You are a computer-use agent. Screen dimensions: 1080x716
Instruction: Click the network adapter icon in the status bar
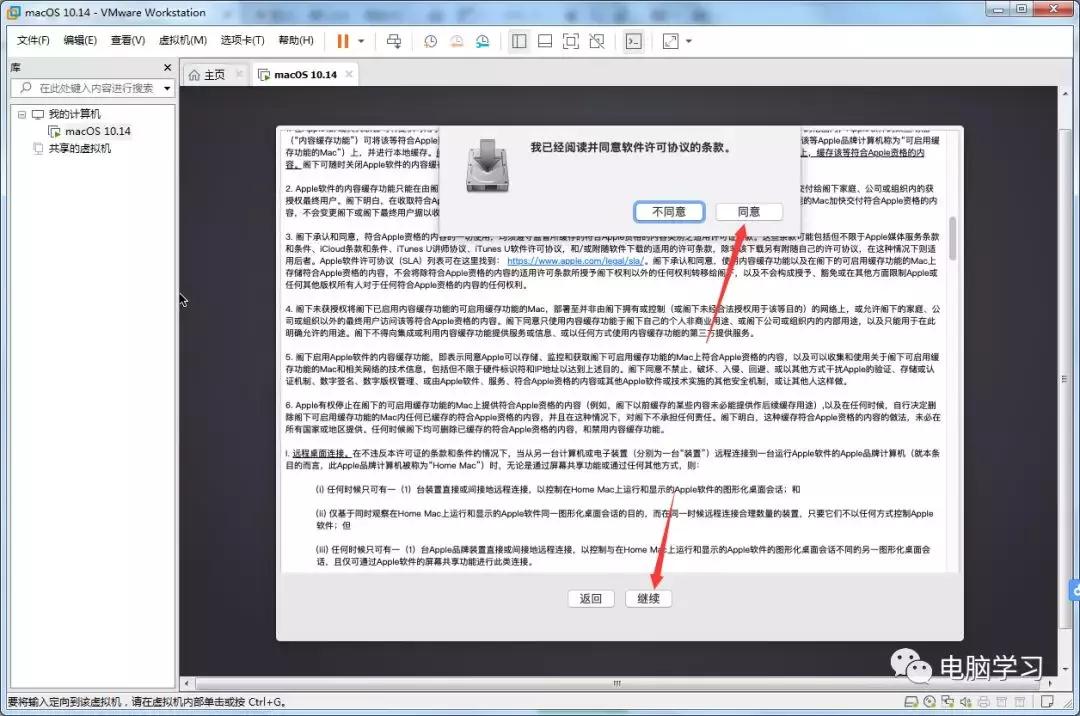947,702
